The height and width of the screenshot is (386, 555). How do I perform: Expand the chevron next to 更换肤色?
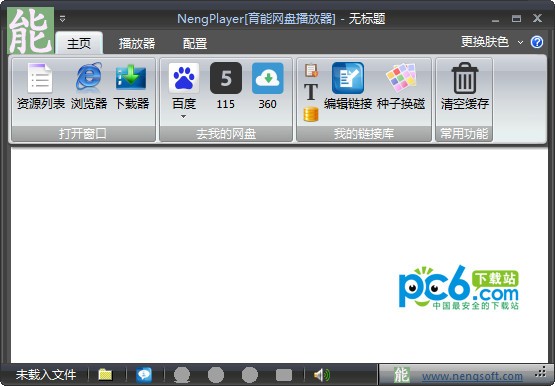pyautogui.click(x=520, y=42)
